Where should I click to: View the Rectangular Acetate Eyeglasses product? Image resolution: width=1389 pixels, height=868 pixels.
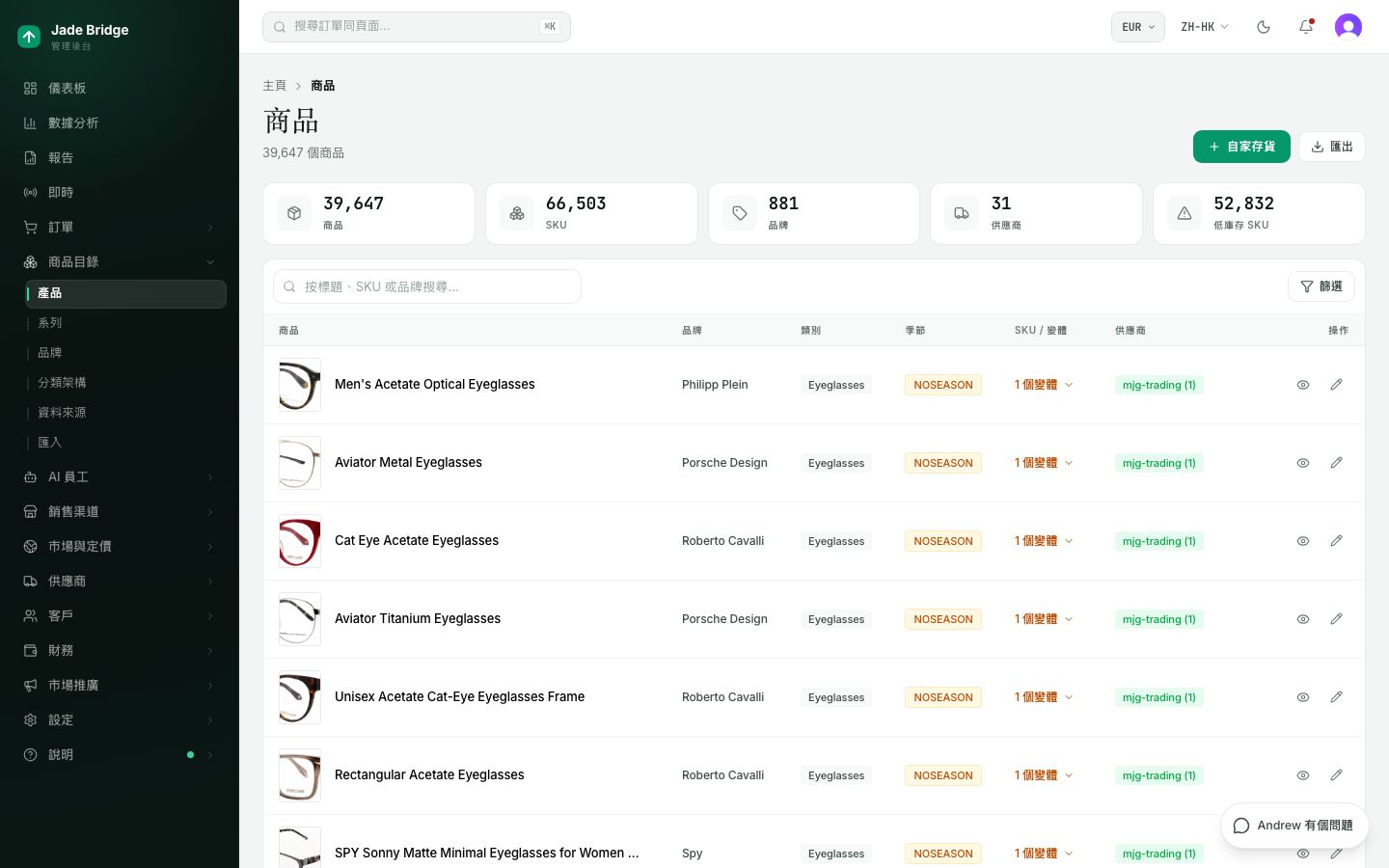[1303, 775]
